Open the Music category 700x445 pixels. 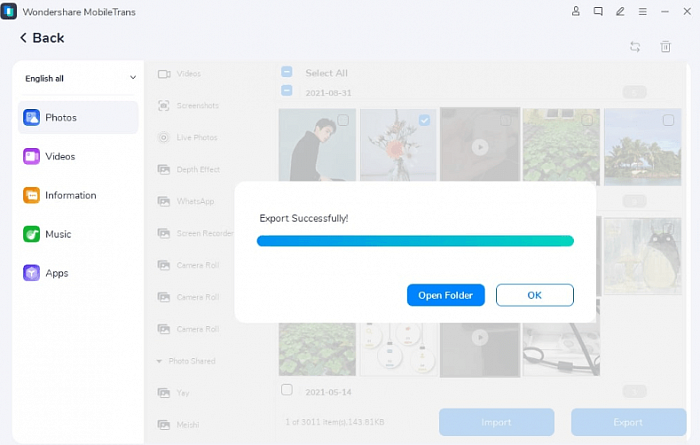click(78, 234)
